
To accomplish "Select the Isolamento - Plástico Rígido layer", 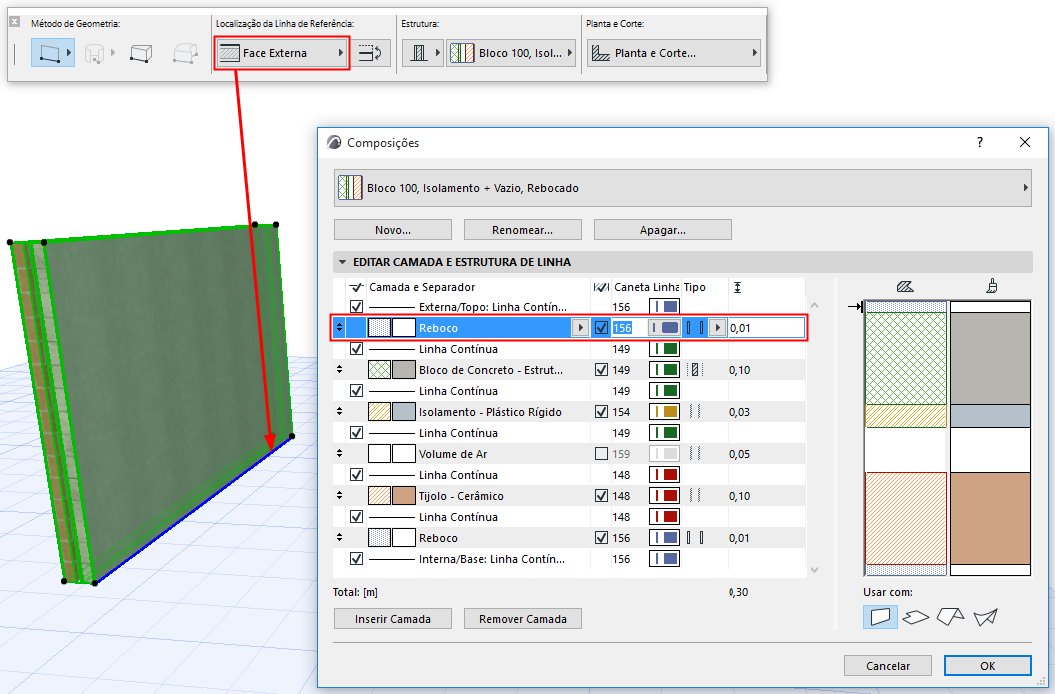I will click(490, 412).
